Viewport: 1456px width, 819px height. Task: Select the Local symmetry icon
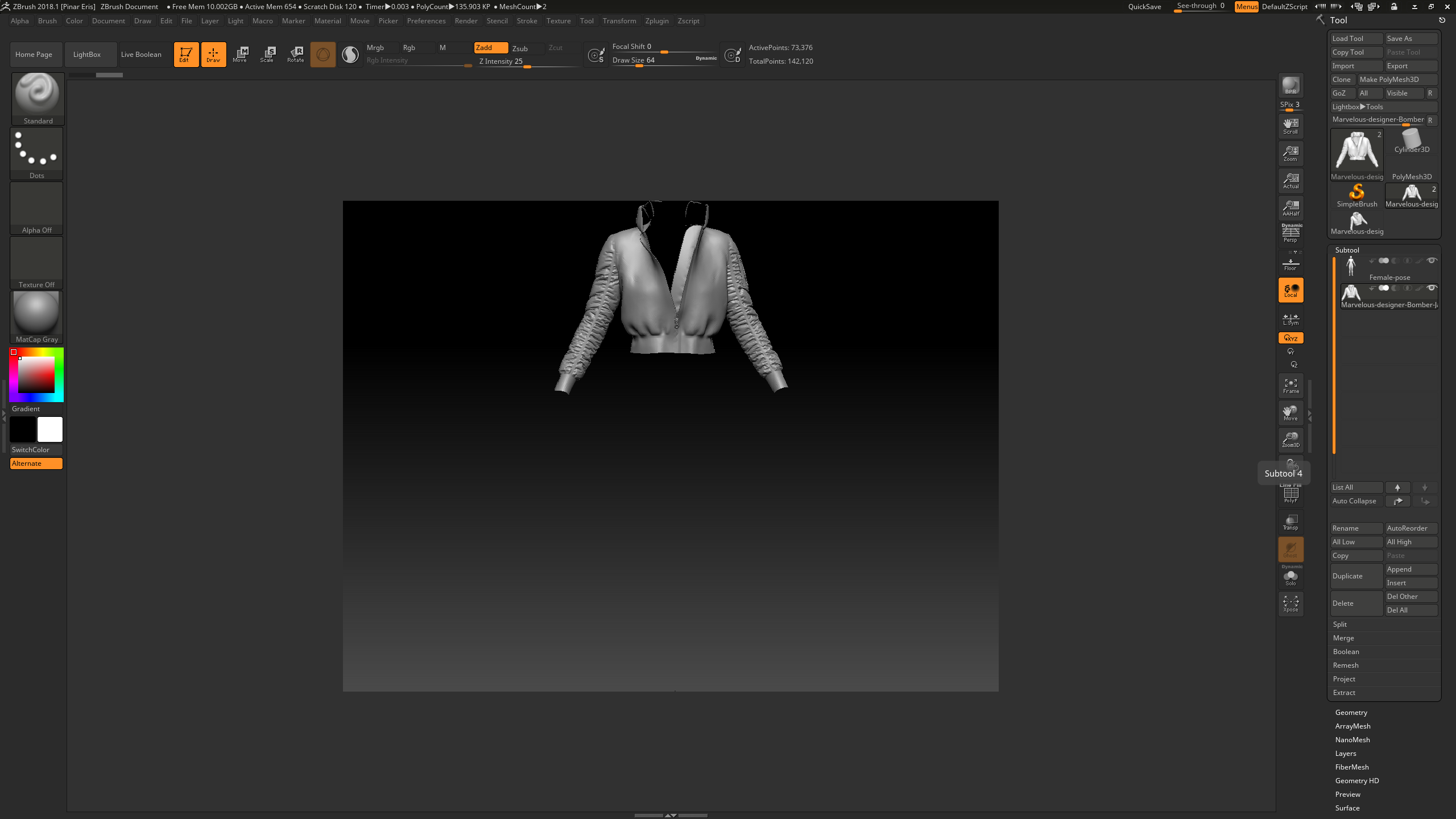(x=1290, y=290)
